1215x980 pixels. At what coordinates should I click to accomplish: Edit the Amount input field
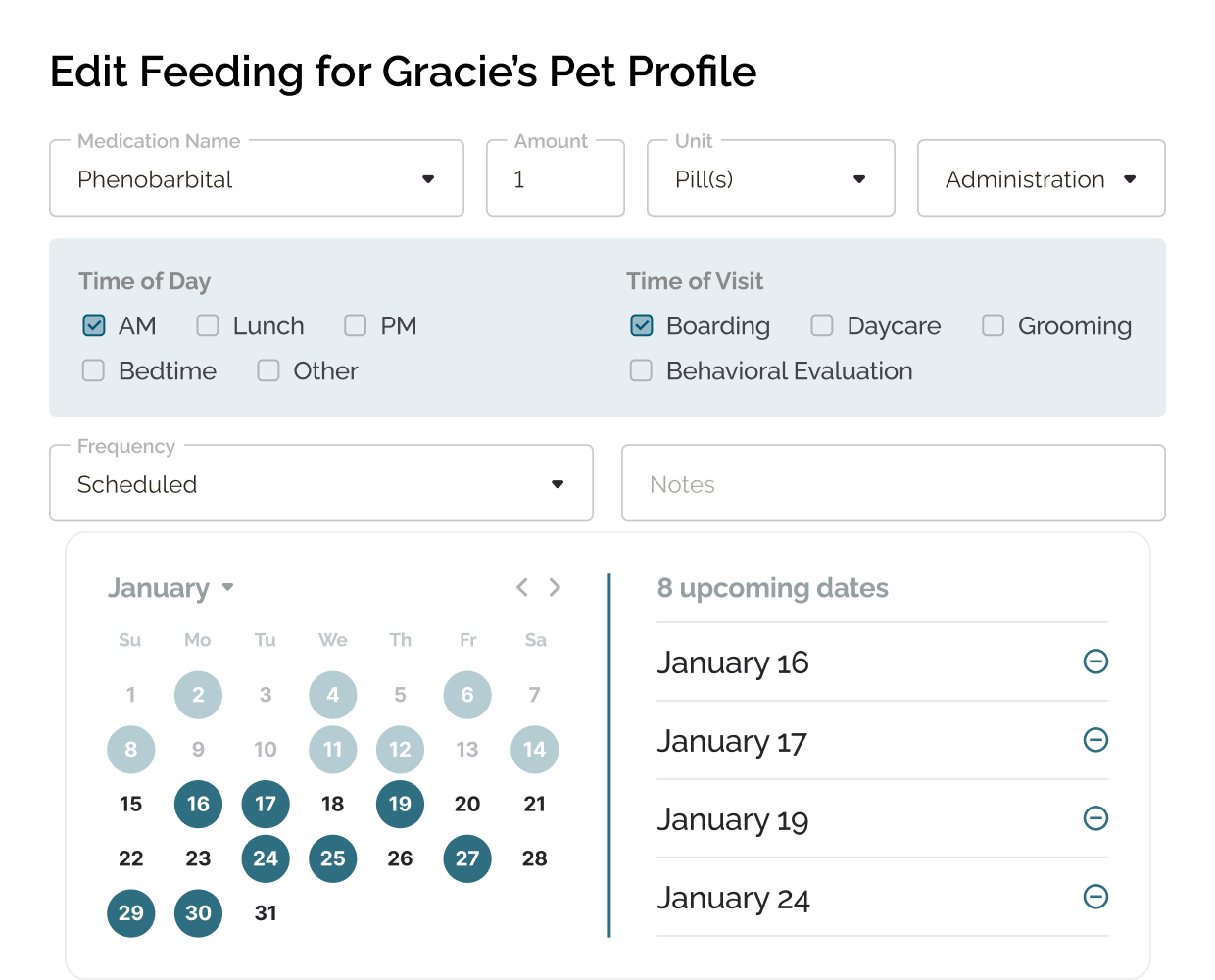[556, 179]
